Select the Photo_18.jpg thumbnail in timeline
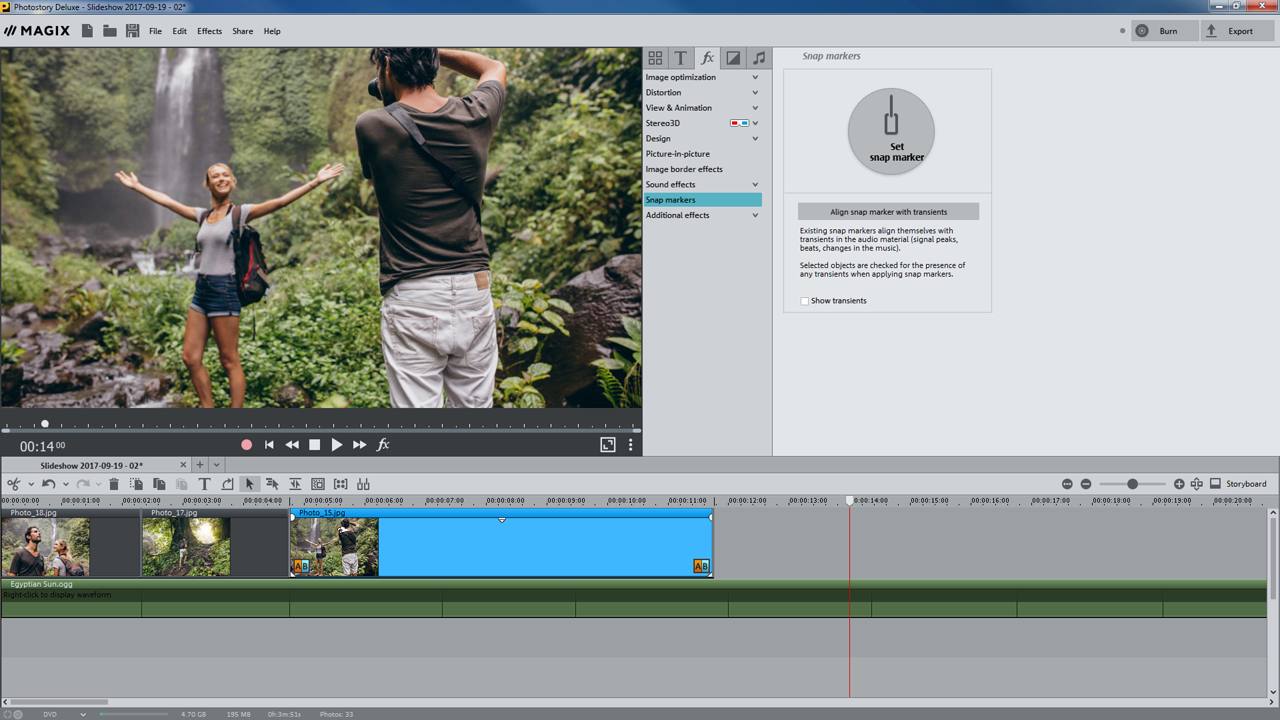 (45, 547)
